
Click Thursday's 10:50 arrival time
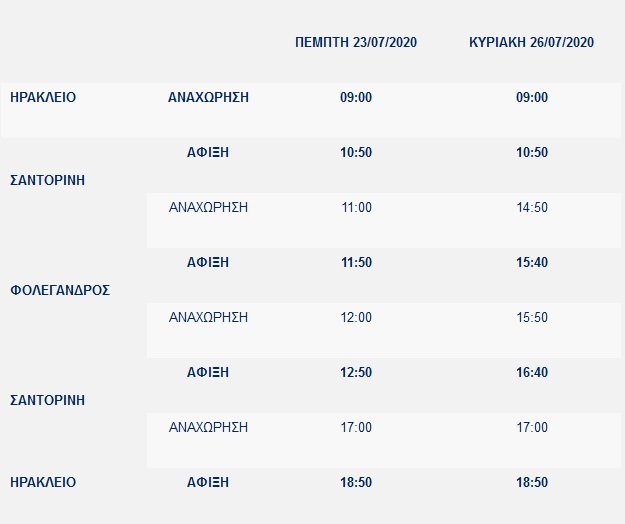(356, 153)
